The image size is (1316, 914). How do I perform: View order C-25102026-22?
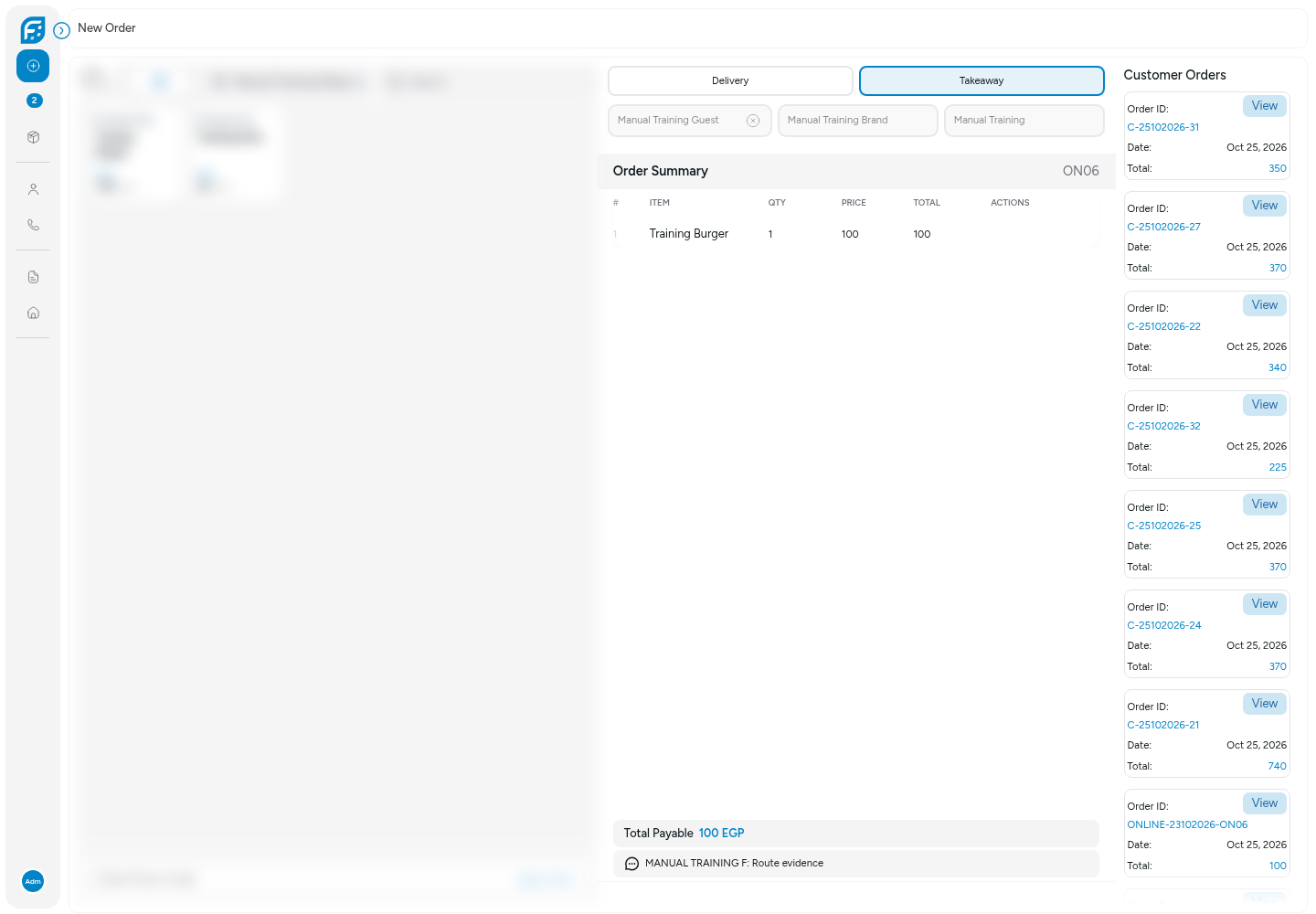pyautogui.click(x=1265, y=305)
